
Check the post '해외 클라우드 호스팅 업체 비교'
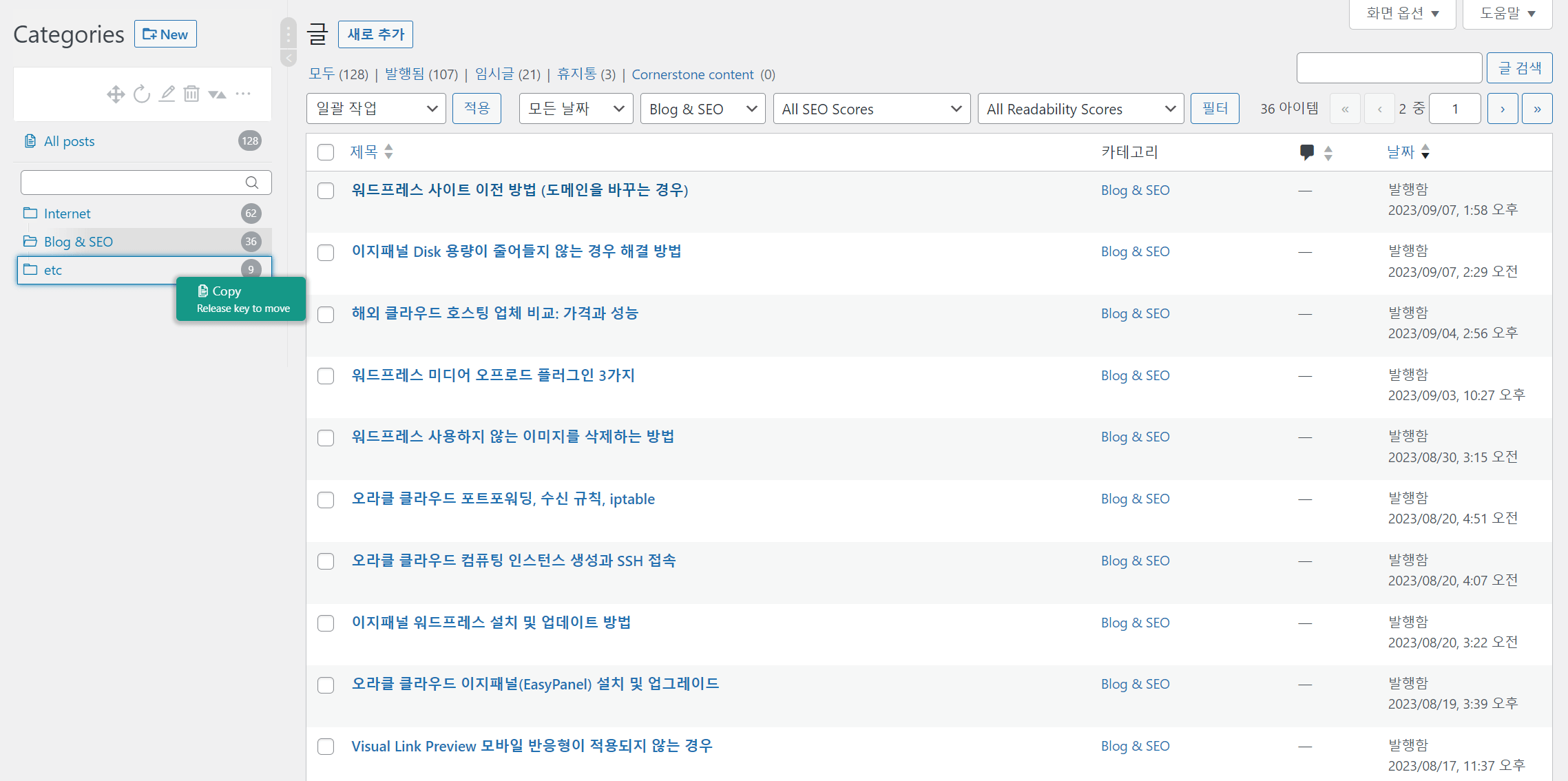(326, 315)
